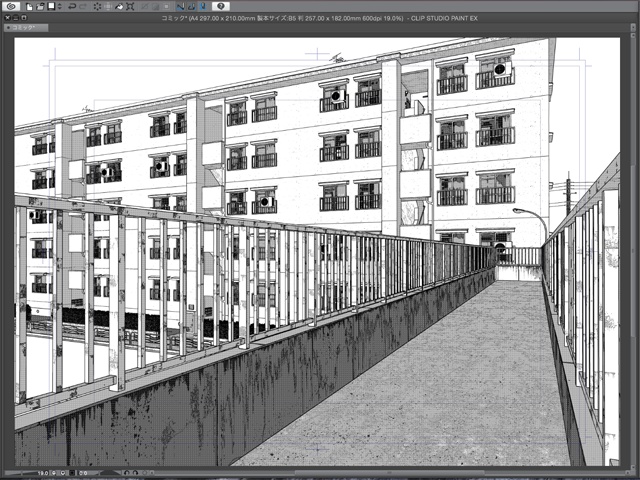Undo the last action
Viewport: 640px width, 480px height.
(72, 6)
